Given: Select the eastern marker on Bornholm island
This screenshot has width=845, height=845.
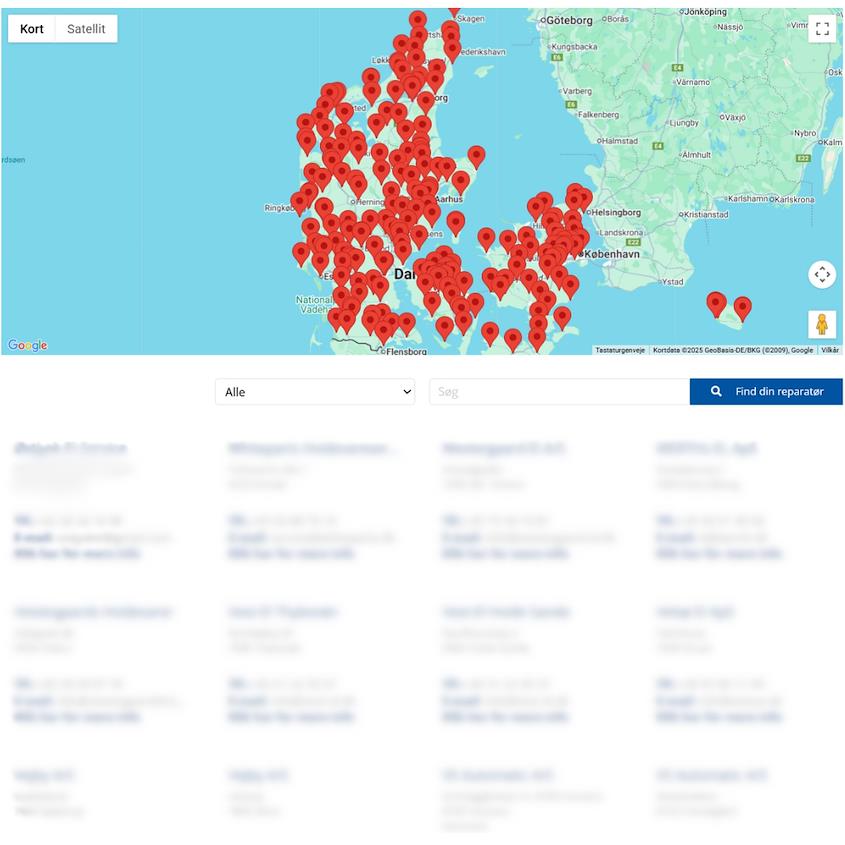Looking at the screenshot, I should 742,307.
